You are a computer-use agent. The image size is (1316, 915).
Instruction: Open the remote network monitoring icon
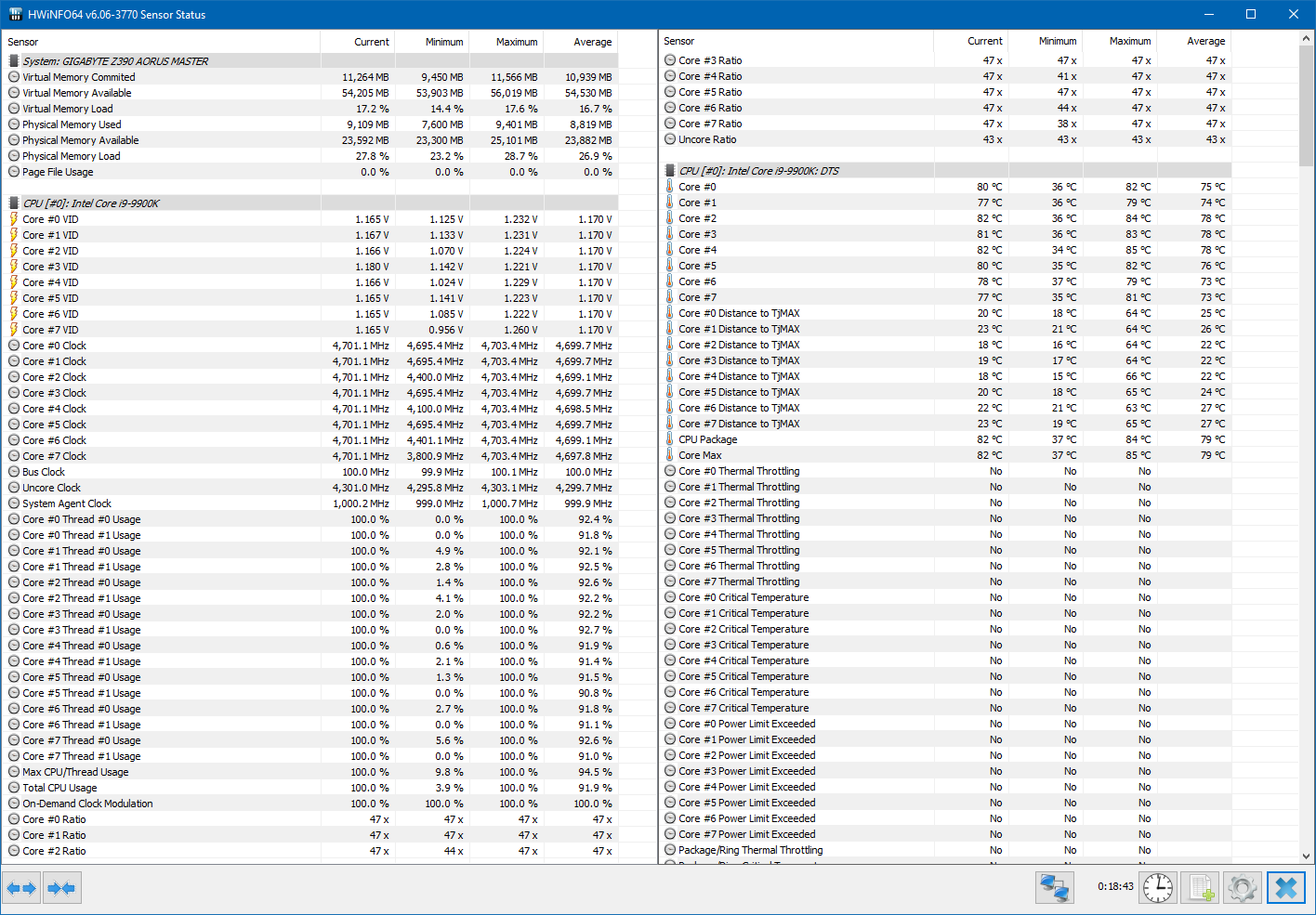point(1054,888)
